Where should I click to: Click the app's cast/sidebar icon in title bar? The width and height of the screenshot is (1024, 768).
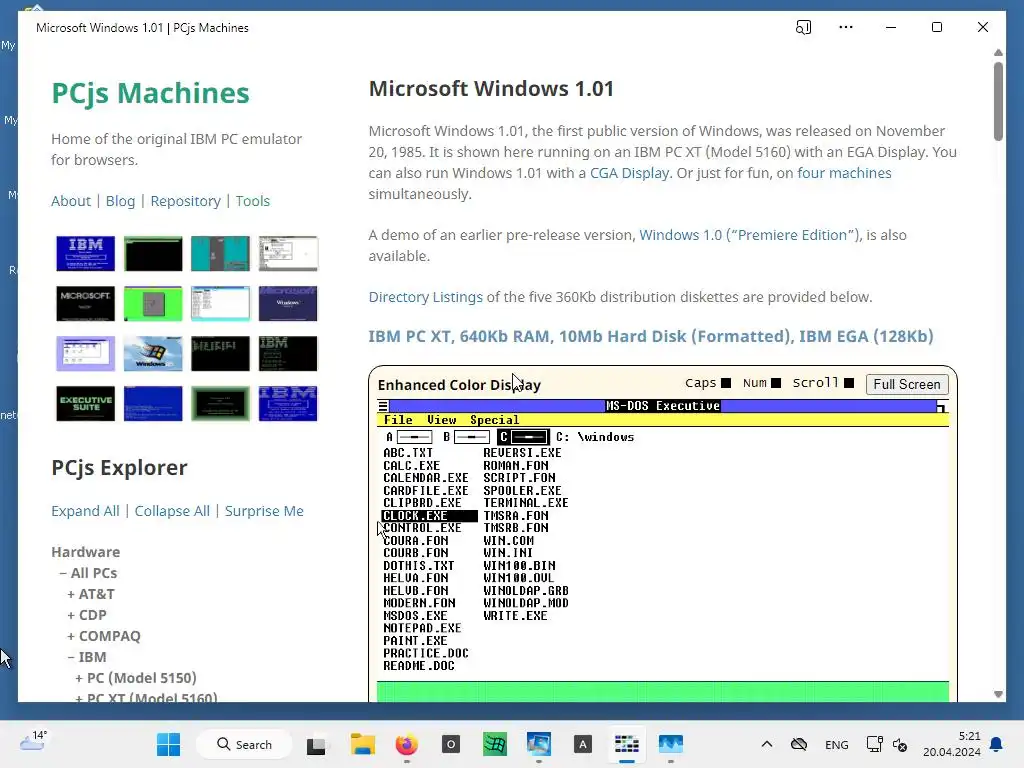click(803, 27)
